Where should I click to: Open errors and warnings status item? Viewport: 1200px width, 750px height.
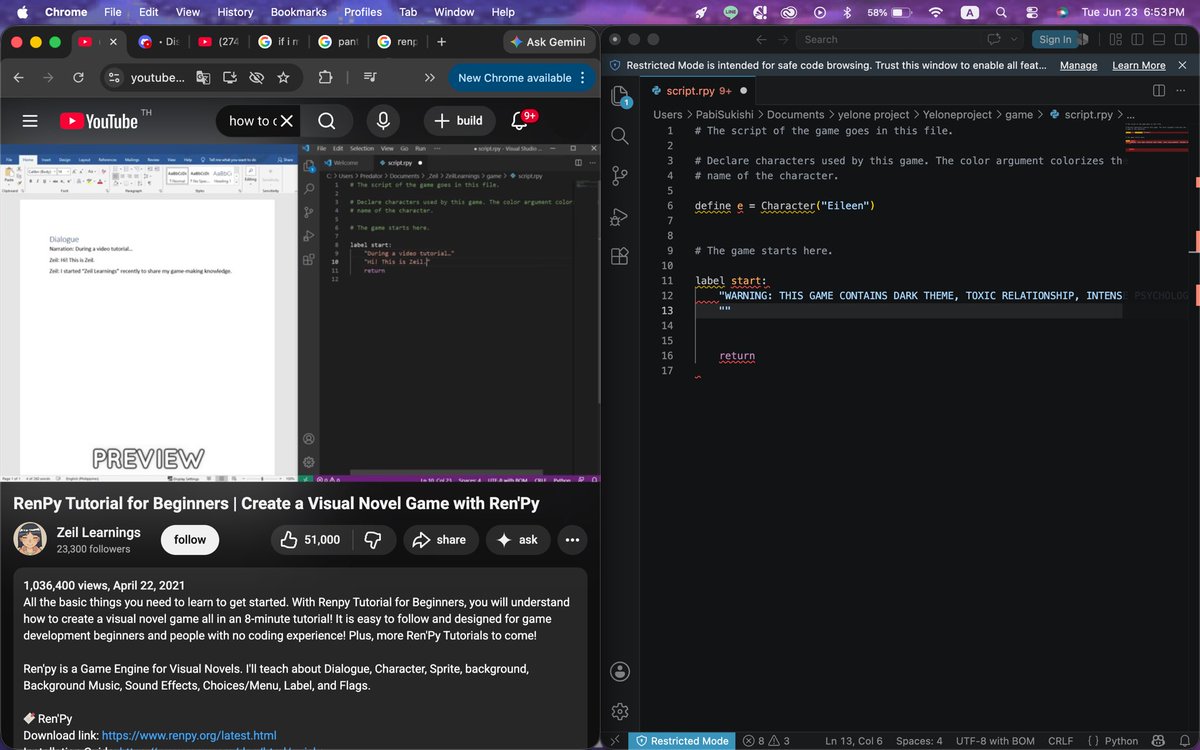[x=766, y=741]
